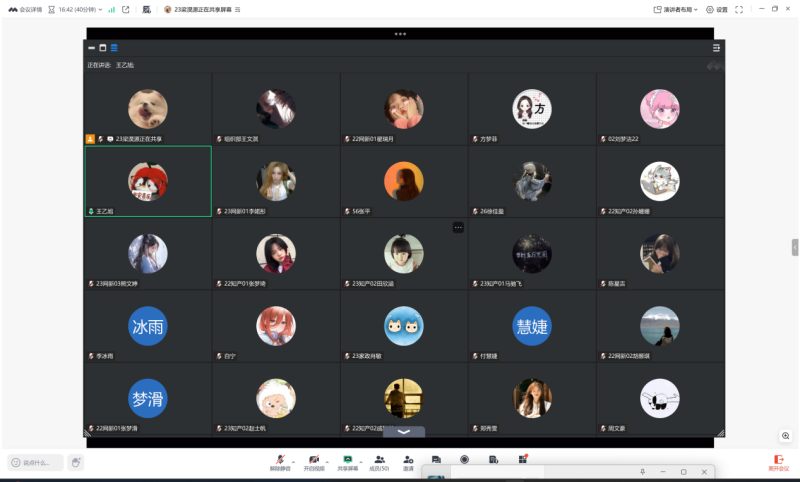Switch to blue grid view in shared window

coord(114,47)
